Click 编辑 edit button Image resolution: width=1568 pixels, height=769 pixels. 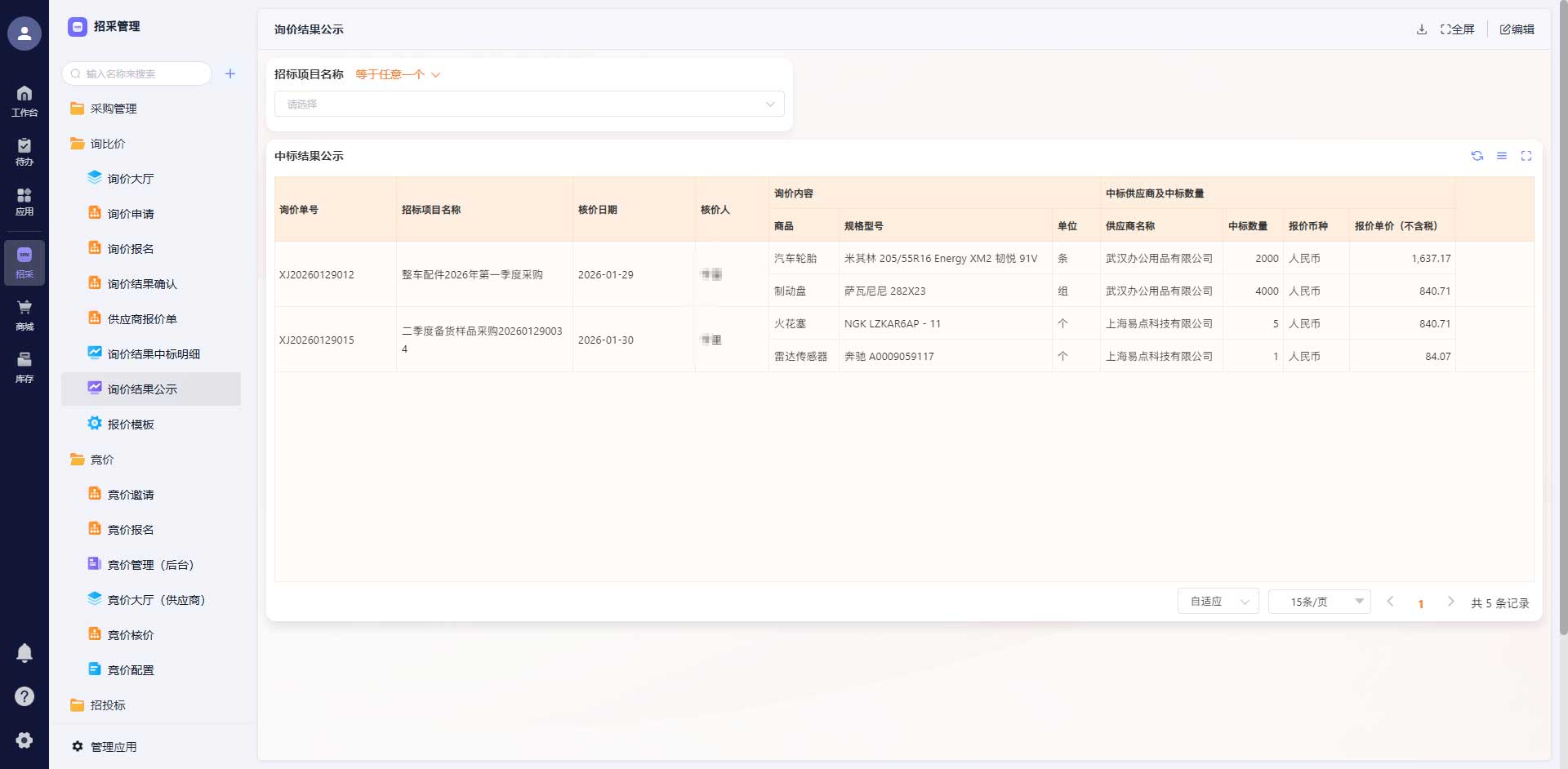[1517, 29]
